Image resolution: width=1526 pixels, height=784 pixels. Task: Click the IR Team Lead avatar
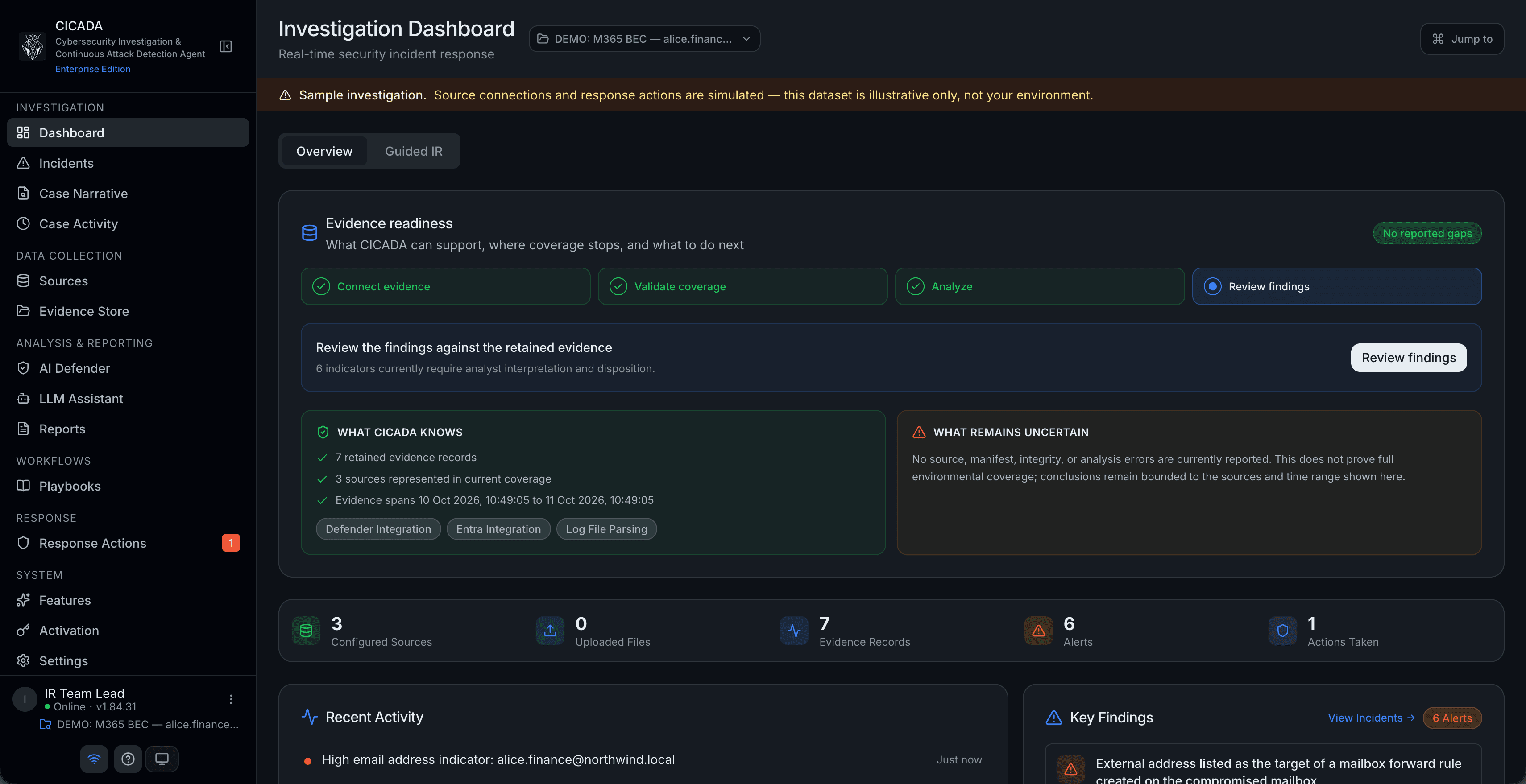tap(24, 699)
